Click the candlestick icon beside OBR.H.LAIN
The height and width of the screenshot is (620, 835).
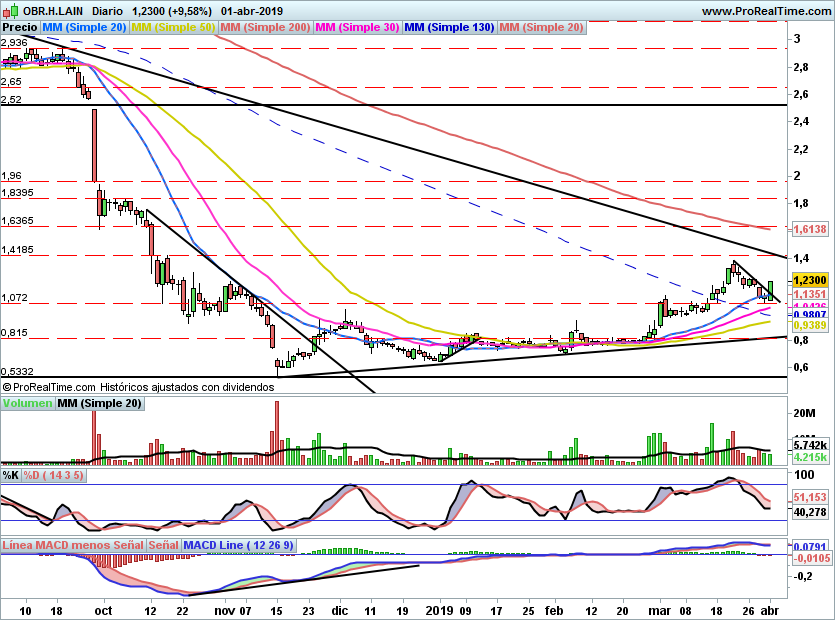(10, 10)
